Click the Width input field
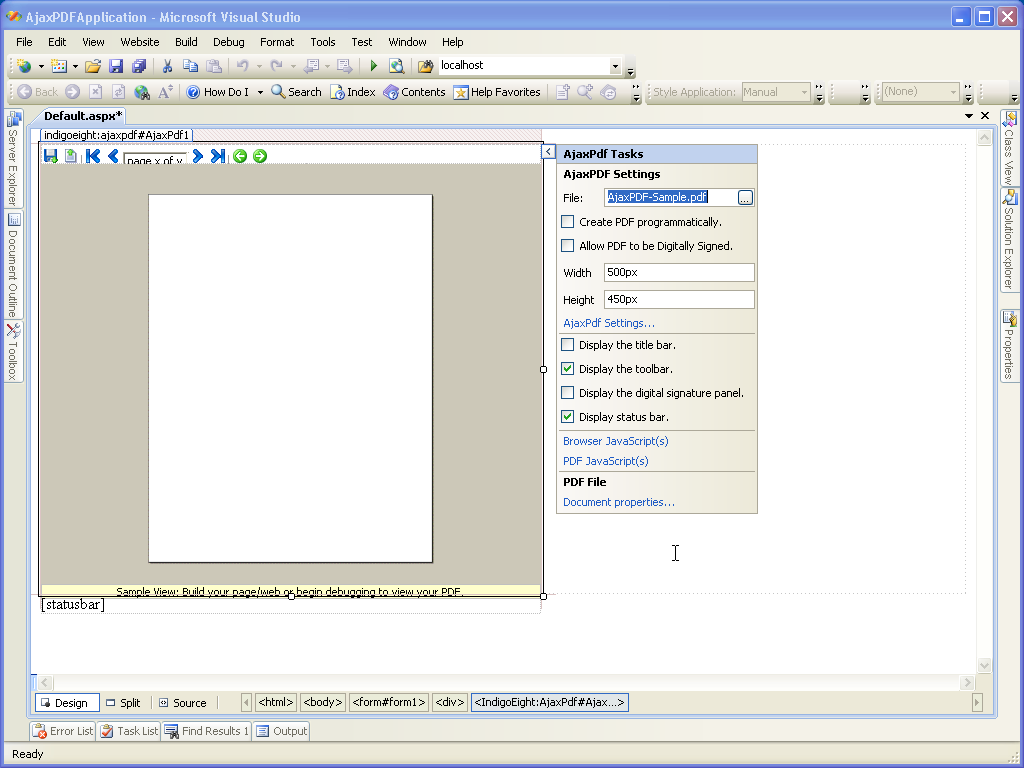 click(x=678, y=273)
